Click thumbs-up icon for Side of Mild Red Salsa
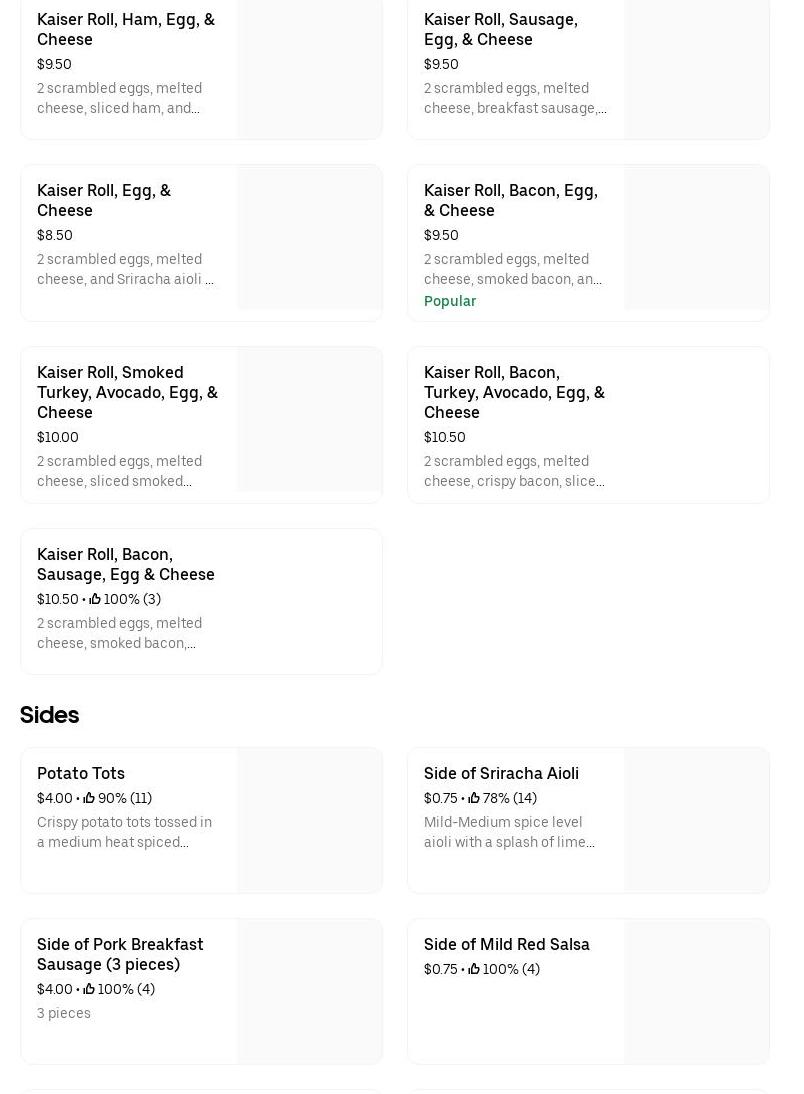The height and width of the screenshot is (1094, 804). pyautogui.click(x=474, y=969)
